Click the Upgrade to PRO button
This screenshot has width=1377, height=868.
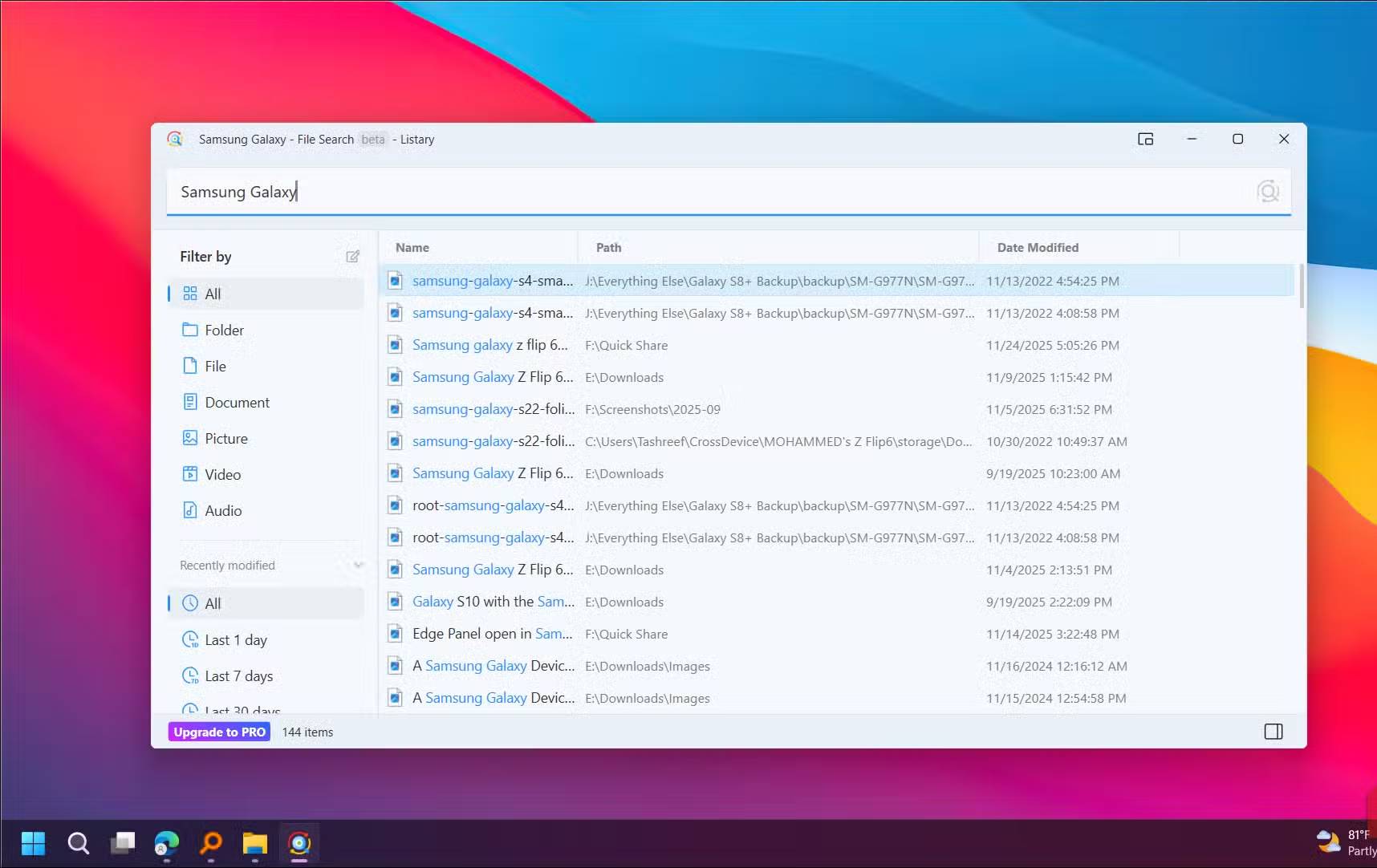click(x=219, y=732)
